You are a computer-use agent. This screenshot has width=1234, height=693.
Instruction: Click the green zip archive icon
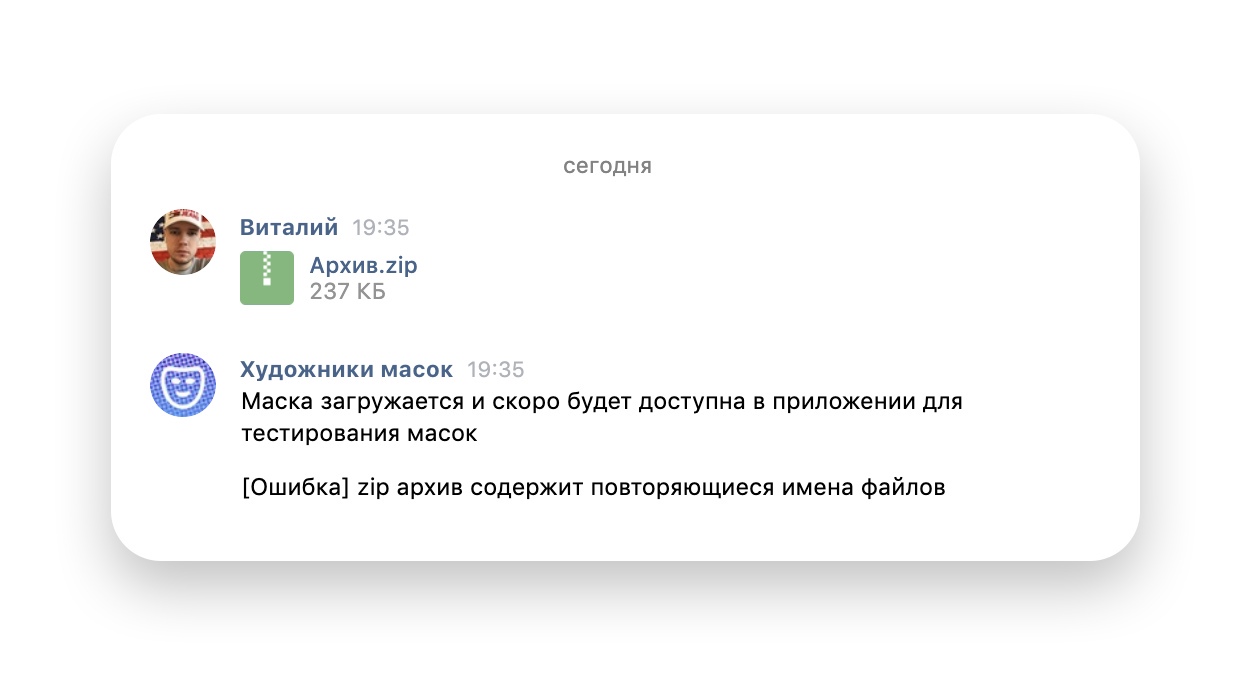point(266,277)
